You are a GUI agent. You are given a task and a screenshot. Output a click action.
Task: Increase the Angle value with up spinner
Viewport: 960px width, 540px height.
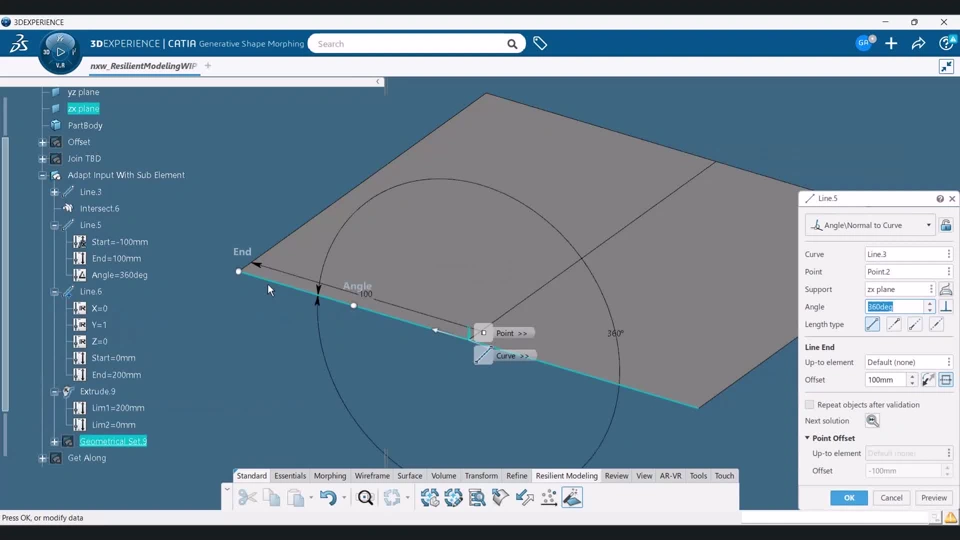pos(929,303)
